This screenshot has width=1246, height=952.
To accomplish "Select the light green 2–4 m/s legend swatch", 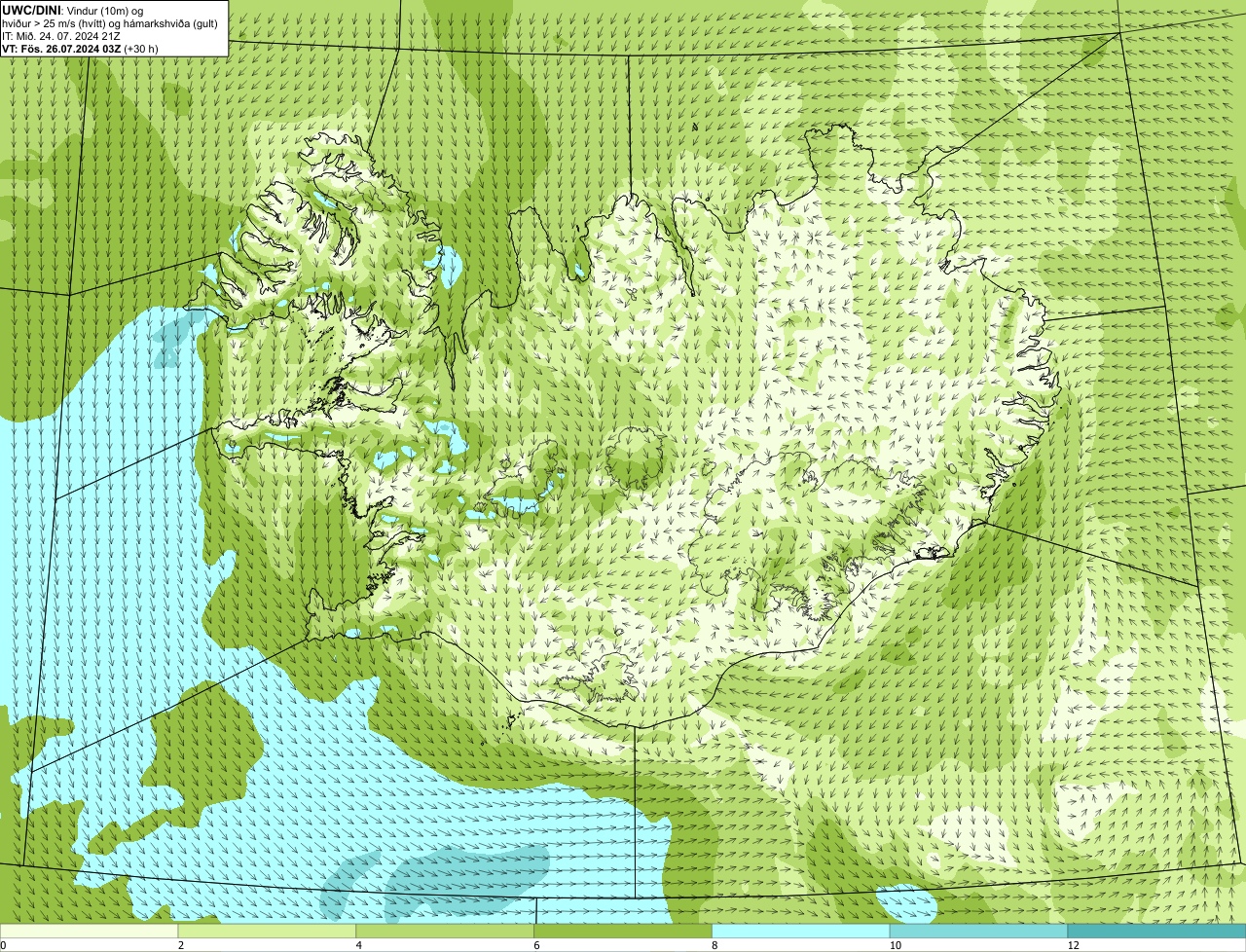I will (x=268, y=932).
